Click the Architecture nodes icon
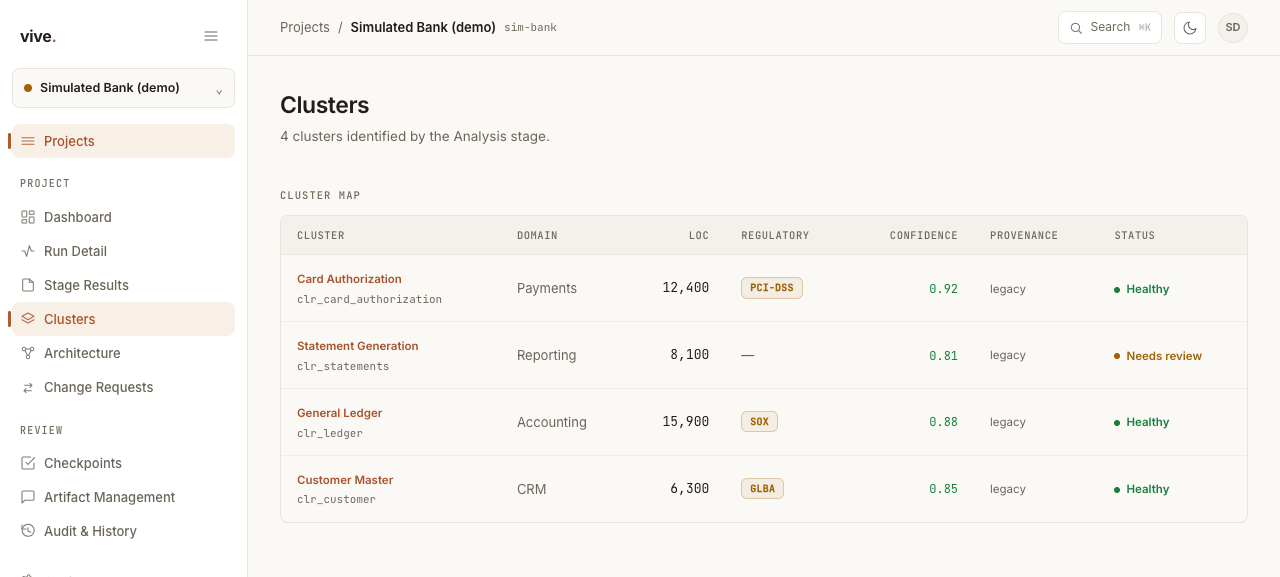Screen dimensions: 1280x577 point(28,353)
